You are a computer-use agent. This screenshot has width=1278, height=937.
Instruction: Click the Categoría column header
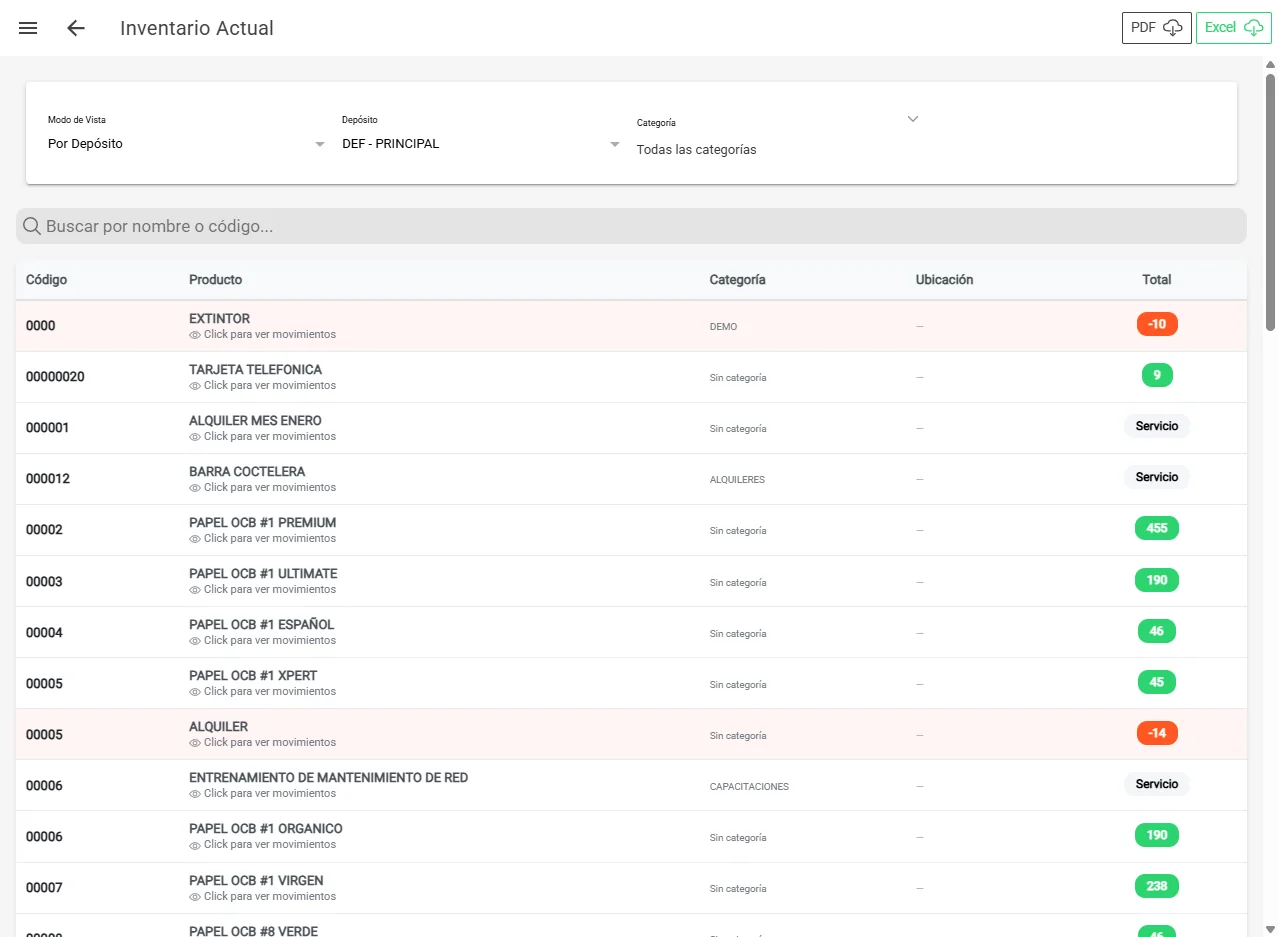pyautogui.click(x=738, y=280)
